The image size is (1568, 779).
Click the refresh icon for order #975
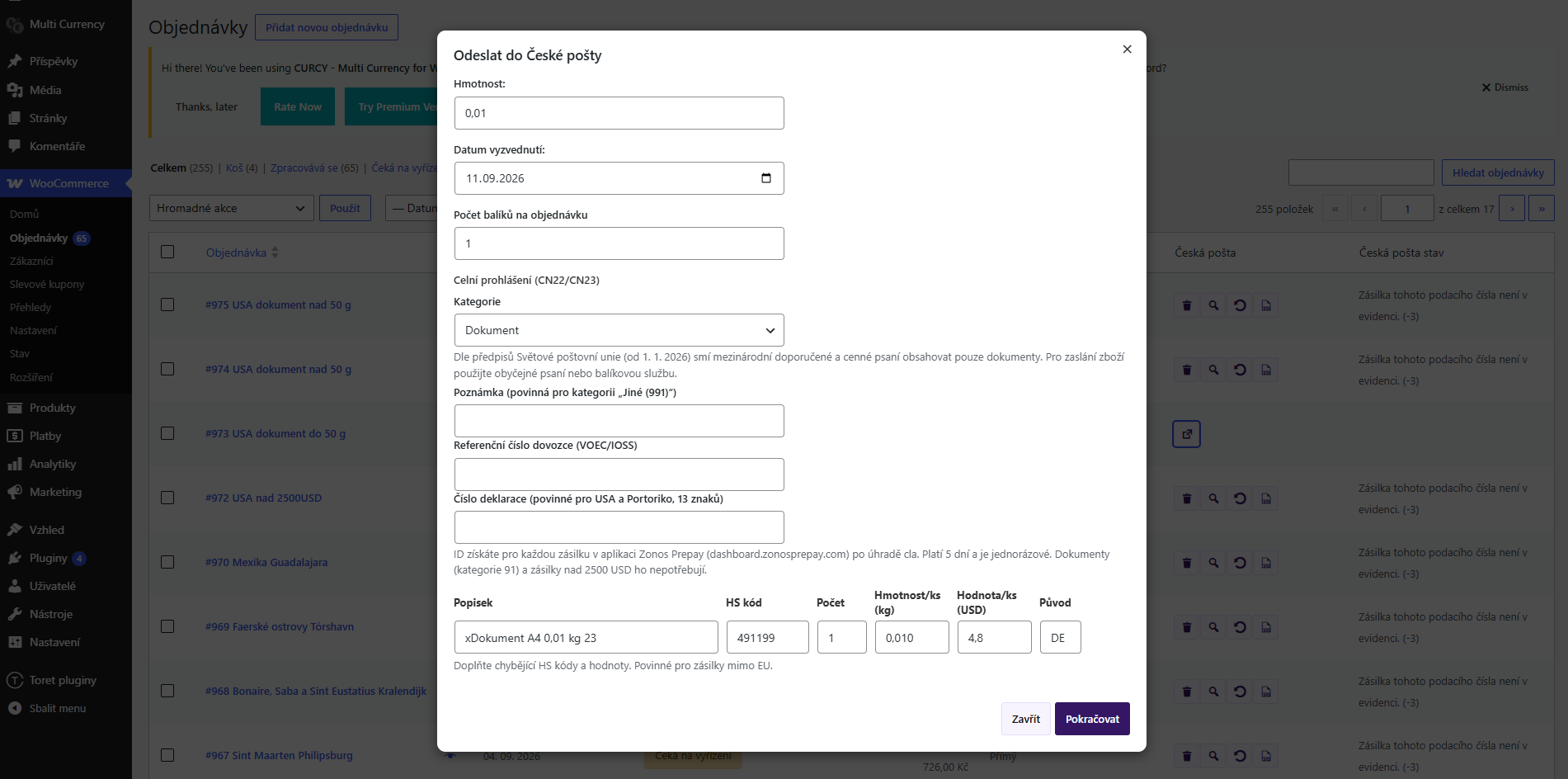(x=1240, y=305)
